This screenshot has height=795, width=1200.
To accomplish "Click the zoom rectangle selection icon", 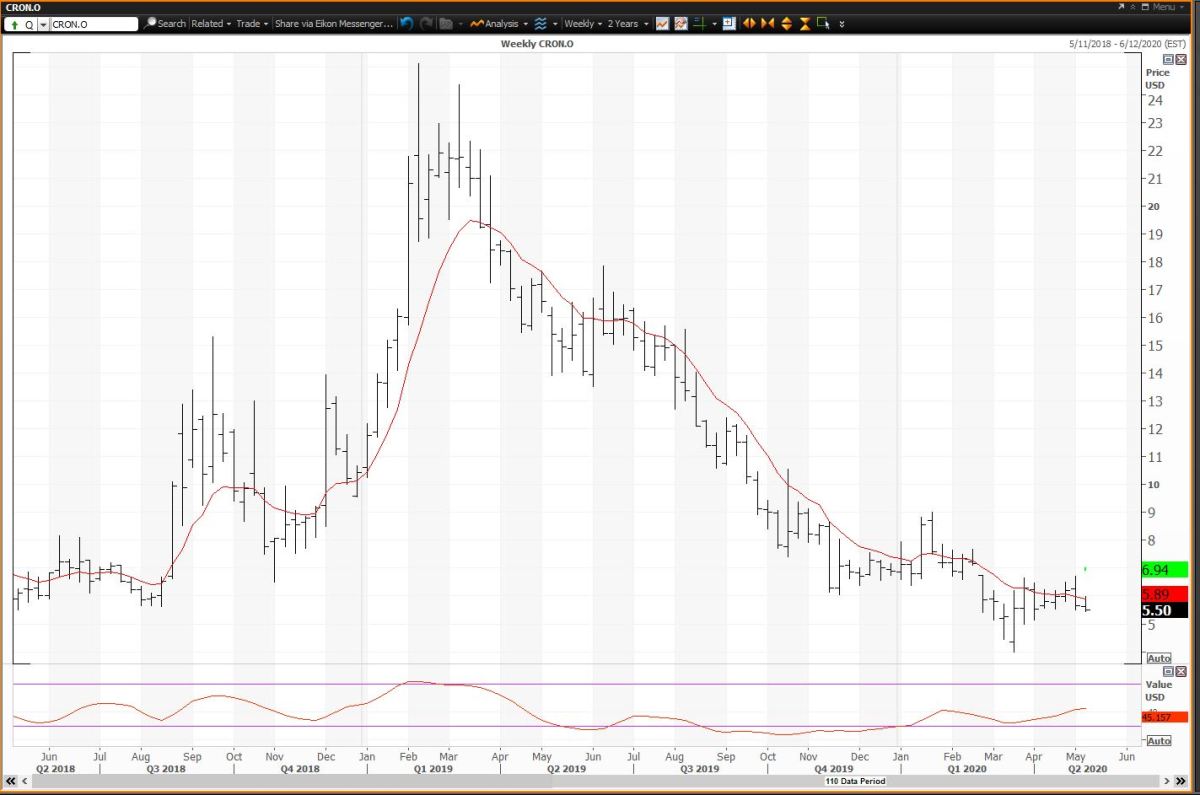I will point(822,23).
